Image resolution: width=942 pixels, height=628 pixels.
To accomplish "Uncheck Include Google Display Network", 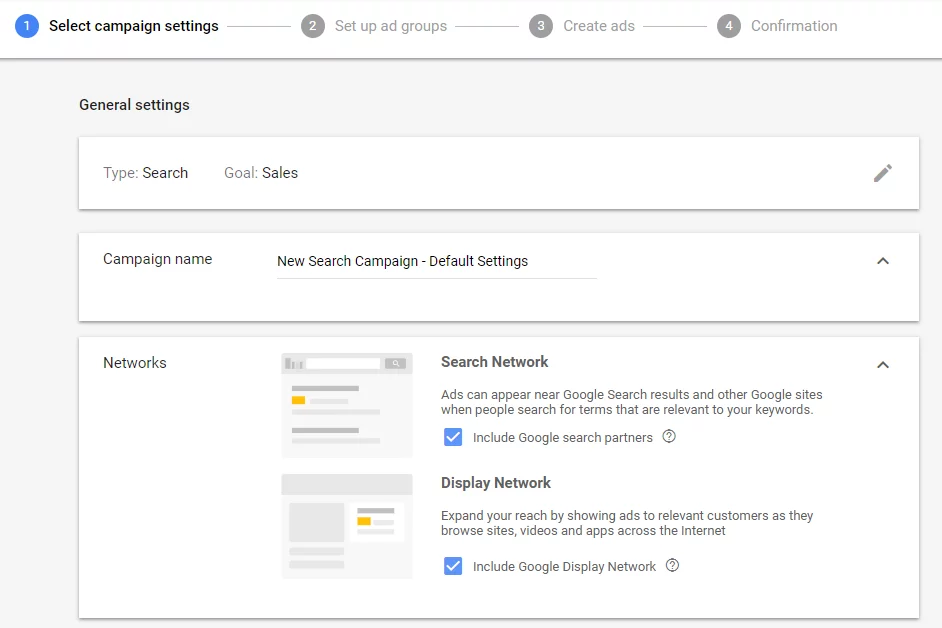I will (x=453, y=566).
